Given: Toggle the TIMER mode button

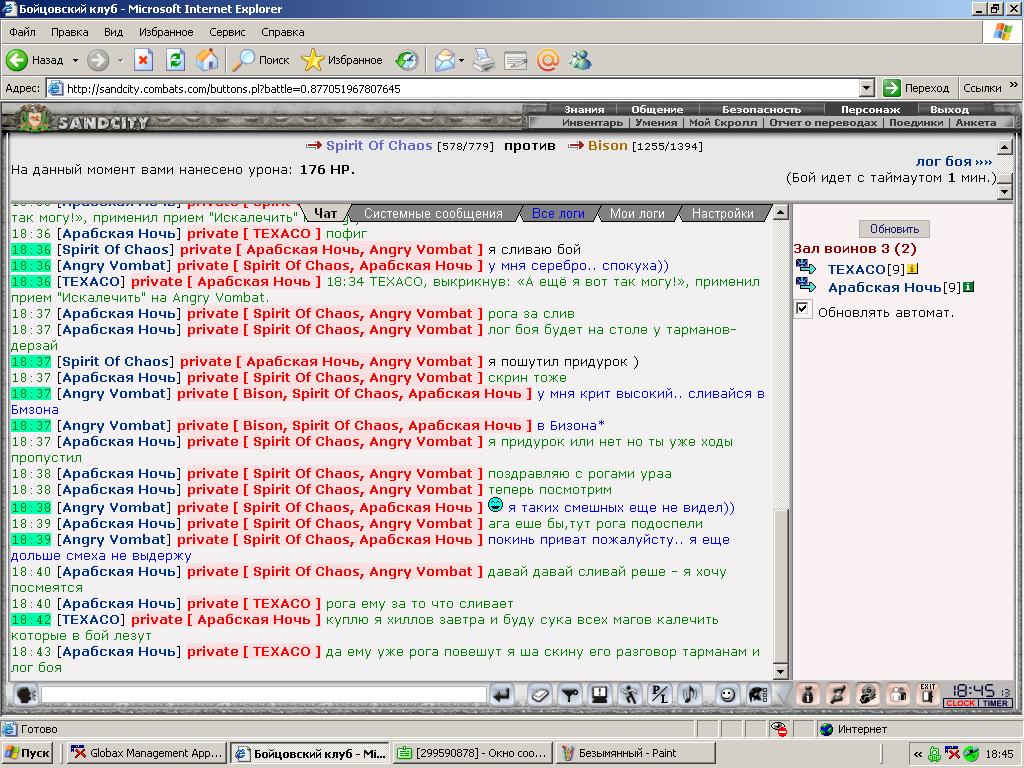Looking at the screenshot, I should [x=995, y=703].
